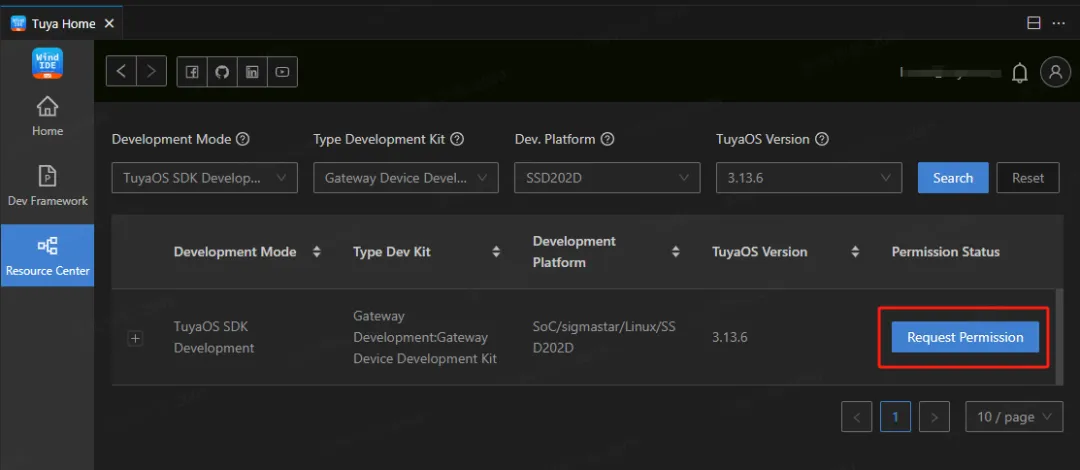The image size is (1080, 470).
Task: Open the Dev Framework sidebar section
Action: [x=48, y=186]
